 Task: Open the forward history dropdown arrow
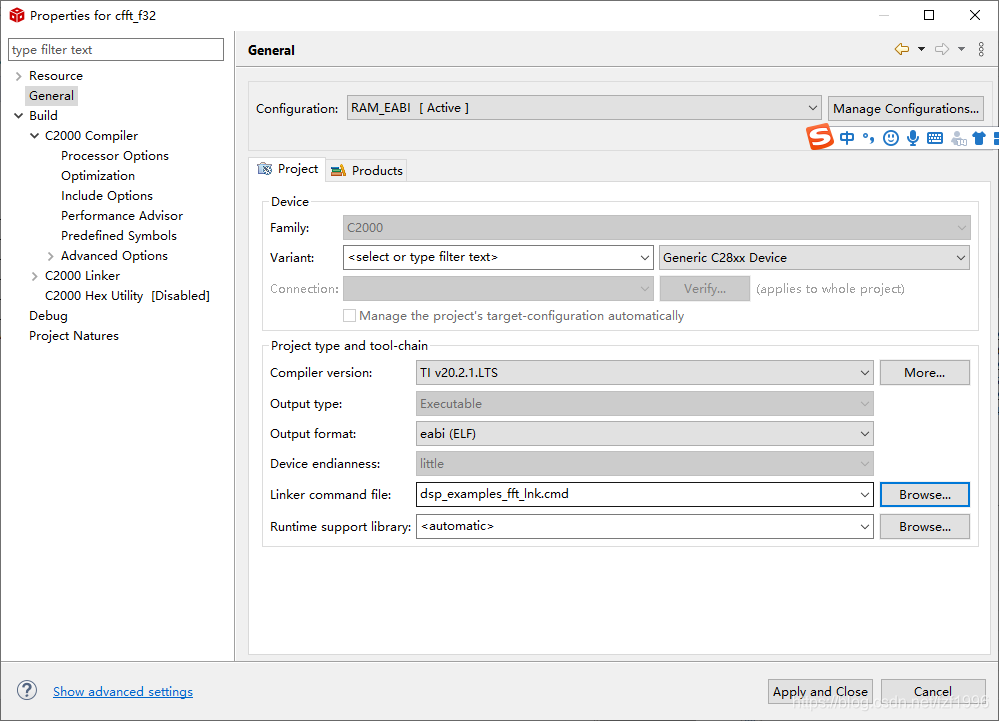[961, 49]
